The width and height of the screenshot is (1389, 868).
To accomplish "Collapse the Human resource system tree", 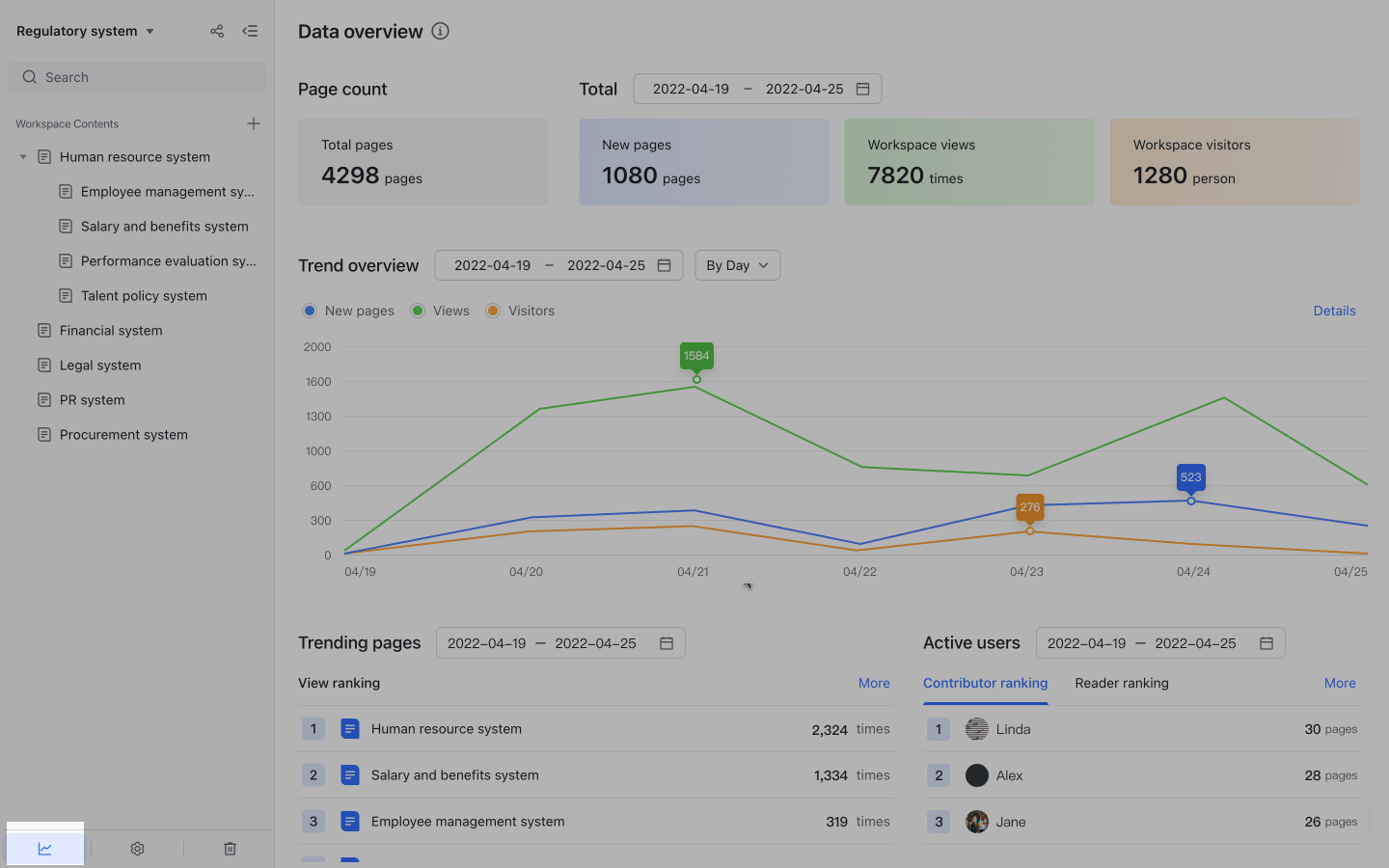I will point(22,156).
